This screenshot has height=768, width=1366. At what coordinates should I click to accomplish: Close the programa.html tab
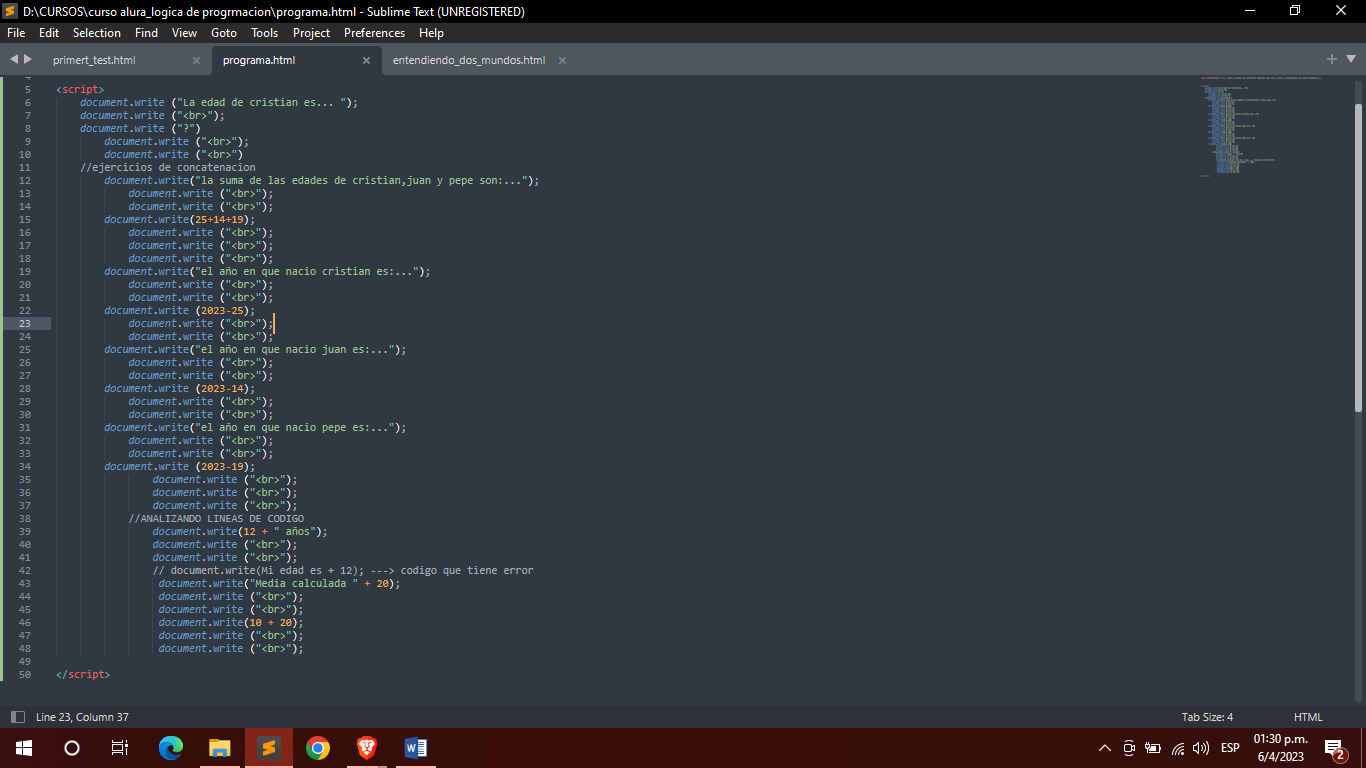[x=366, y=60]
